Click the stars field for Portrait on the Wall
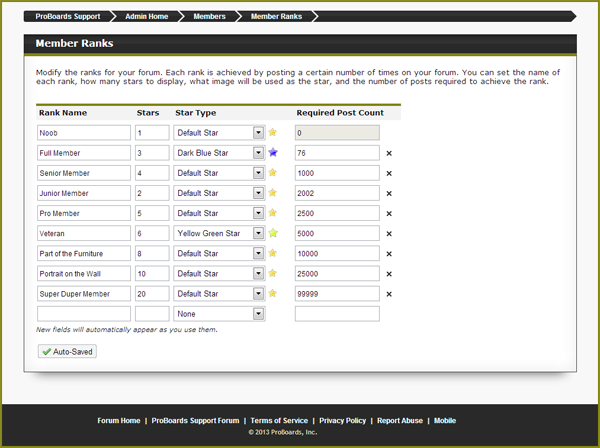Viewport: 600px width, 448px height. pos(152,274)
